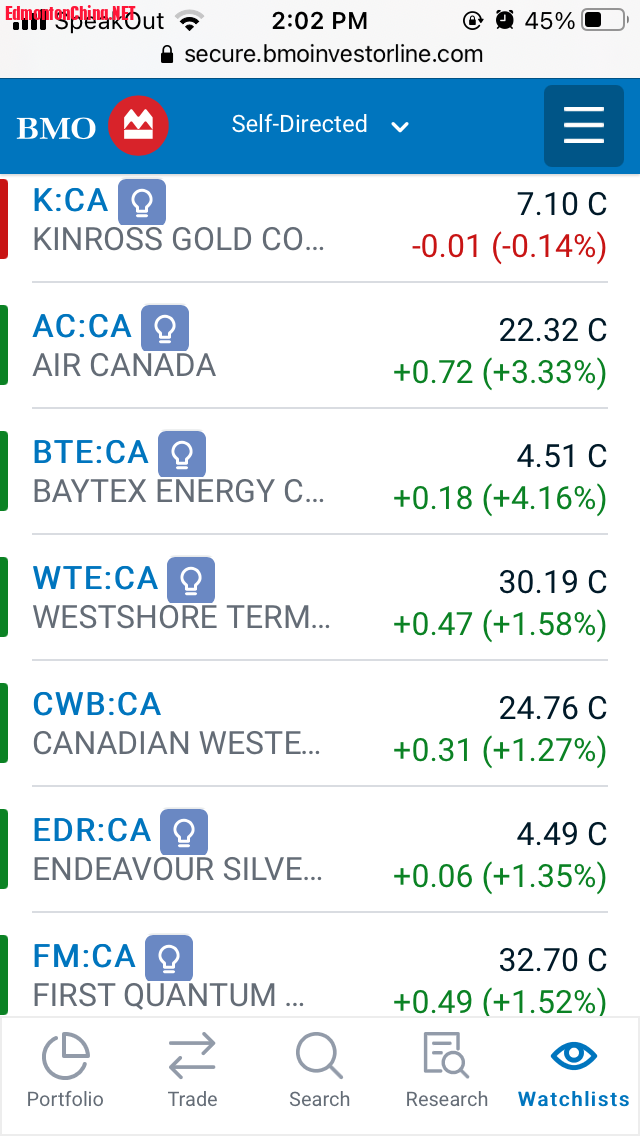This screenshot has width=640, height=1136.
Task: Tap lightbulb icon beside WTE:CA
Action: [191, 580]
